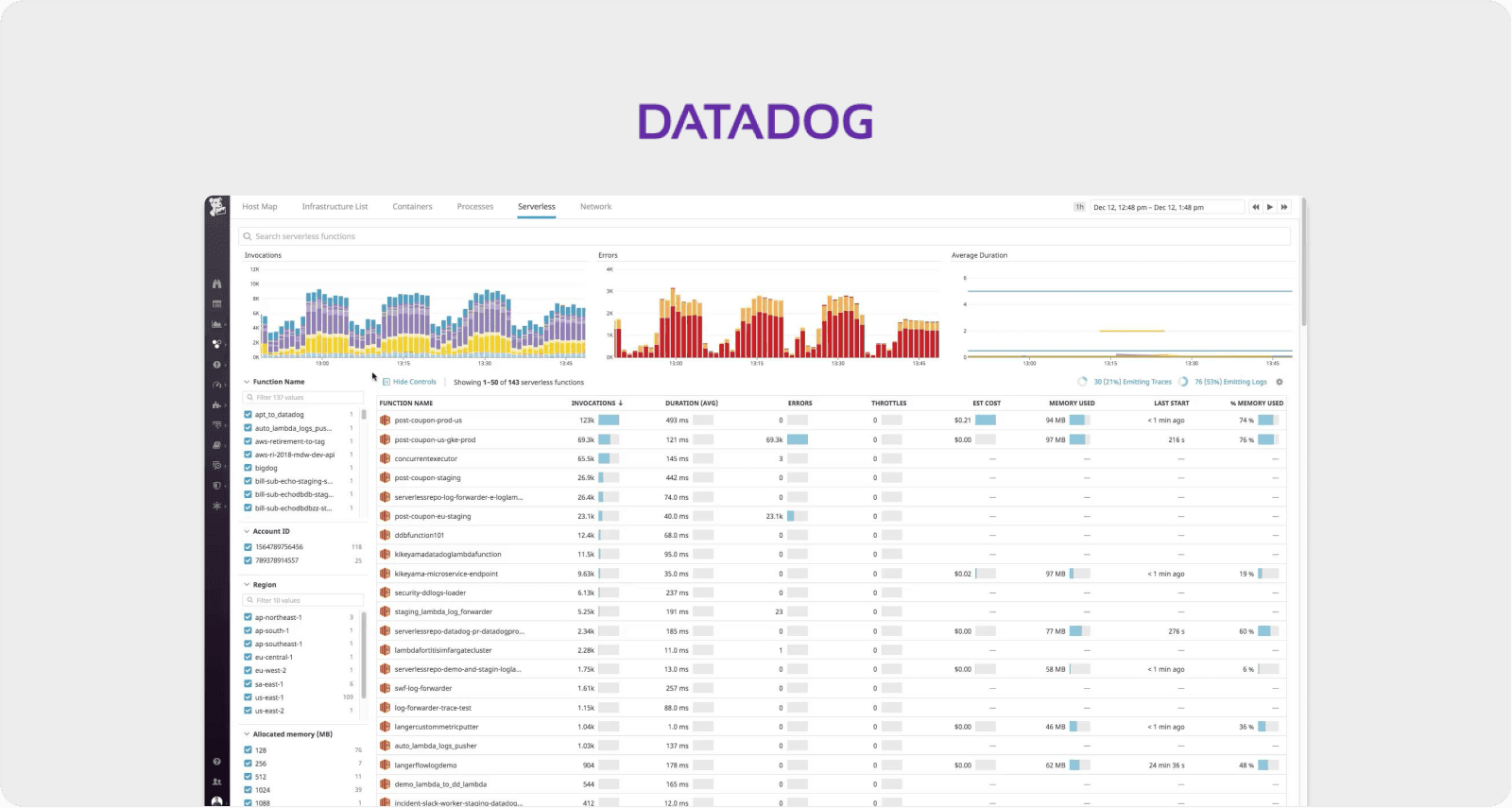
Task: Switch to the Processes tab
Action: 475,207
